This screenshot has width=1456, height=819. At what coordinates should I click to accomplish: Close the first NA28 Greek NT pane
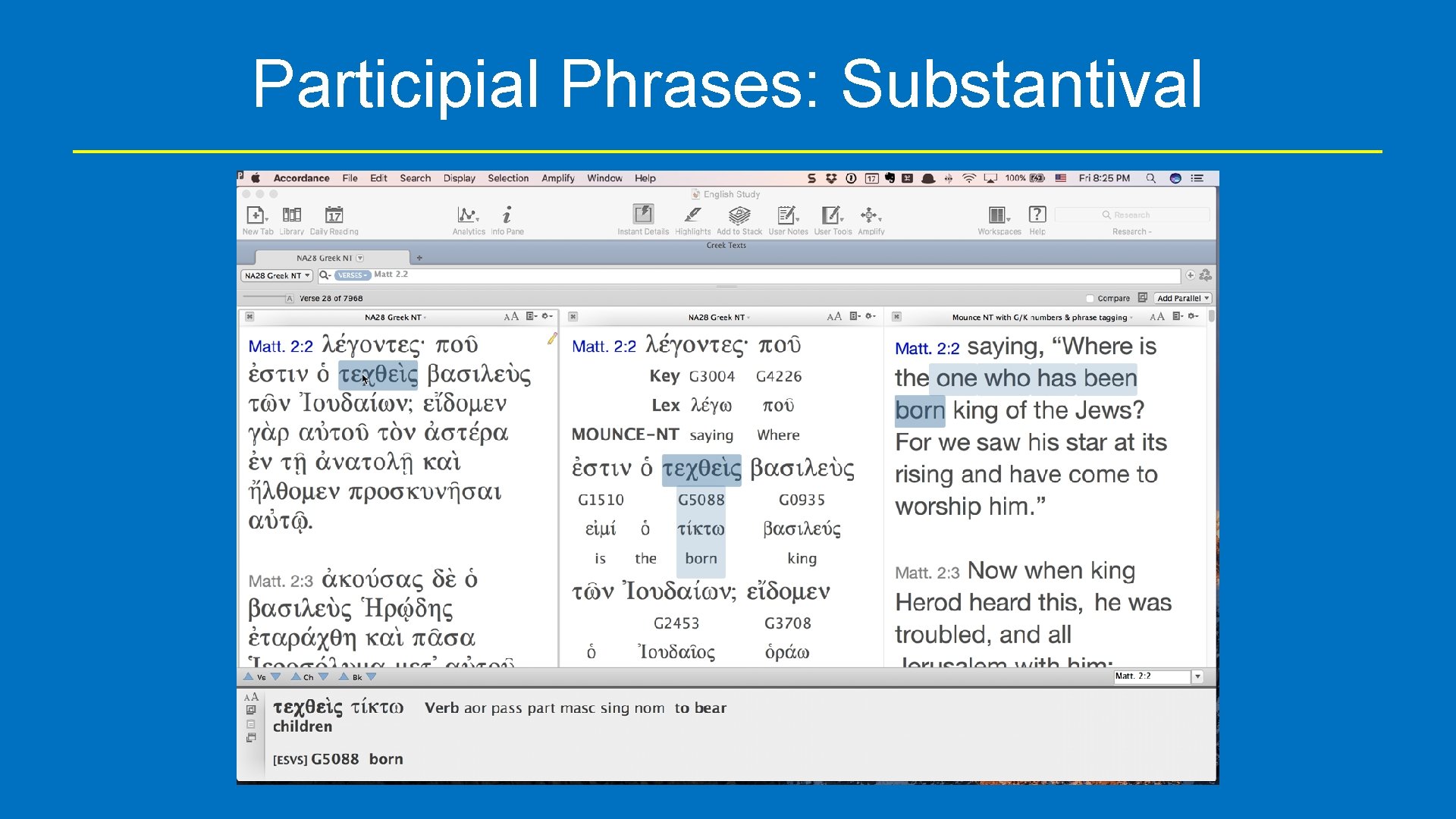pos(249,317)
